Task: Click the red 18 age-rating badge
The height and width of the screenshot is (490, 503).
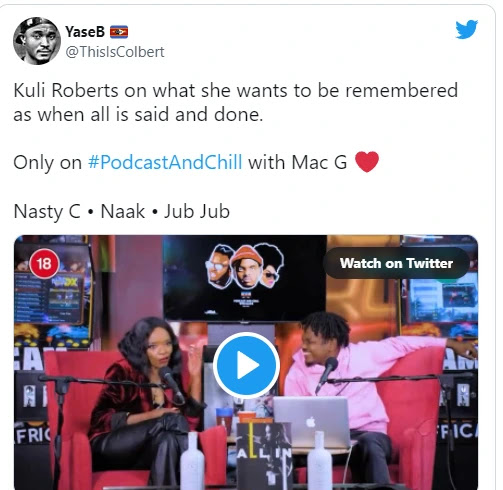Action: (x=44, y=264)
